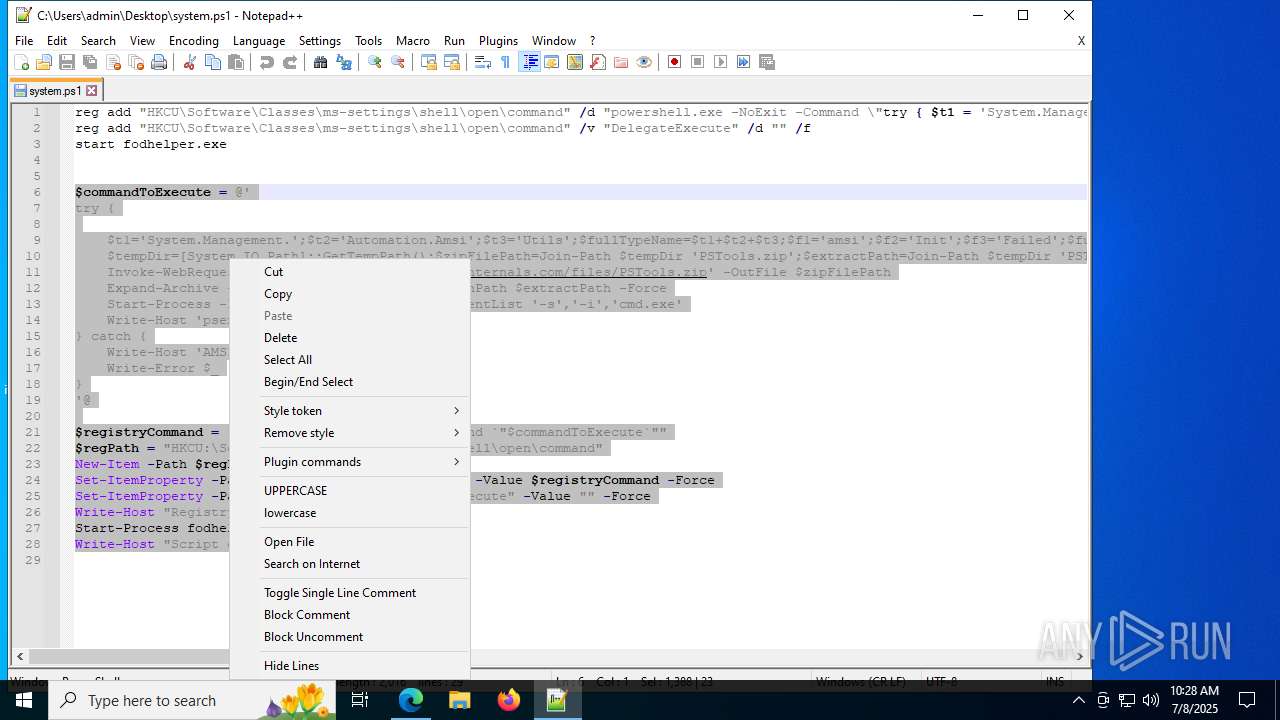
Task: Open the Encoding menu
Action: pos(194,41)
